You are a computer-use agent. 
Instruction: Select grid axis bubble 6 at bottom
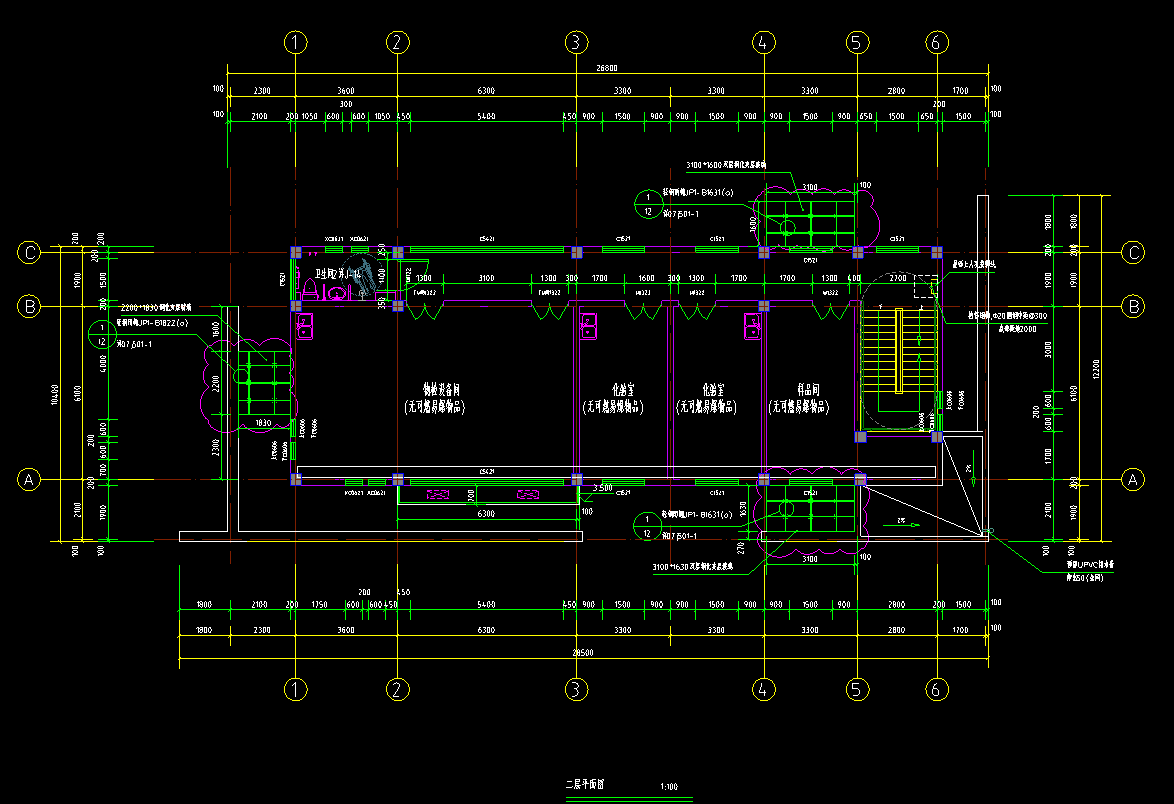point(937,689)
